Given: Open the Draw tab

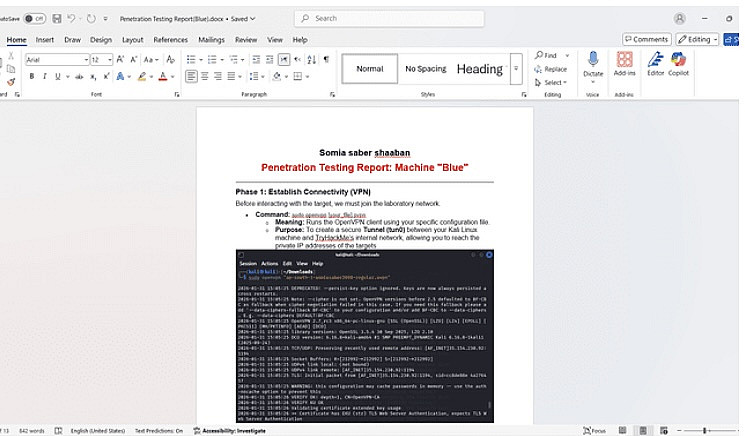Looking at the screenshot, I should tap(72, 40).
